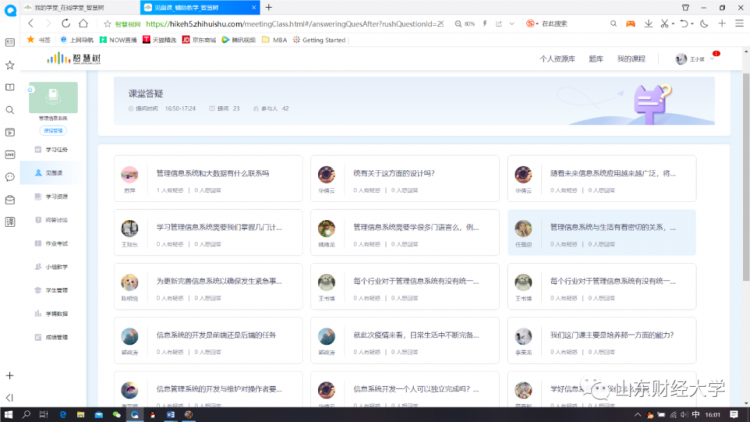The height and width of the screenshot is (422, 750).
Task: Close the active 见面课 browser tab
Action: 254,7
